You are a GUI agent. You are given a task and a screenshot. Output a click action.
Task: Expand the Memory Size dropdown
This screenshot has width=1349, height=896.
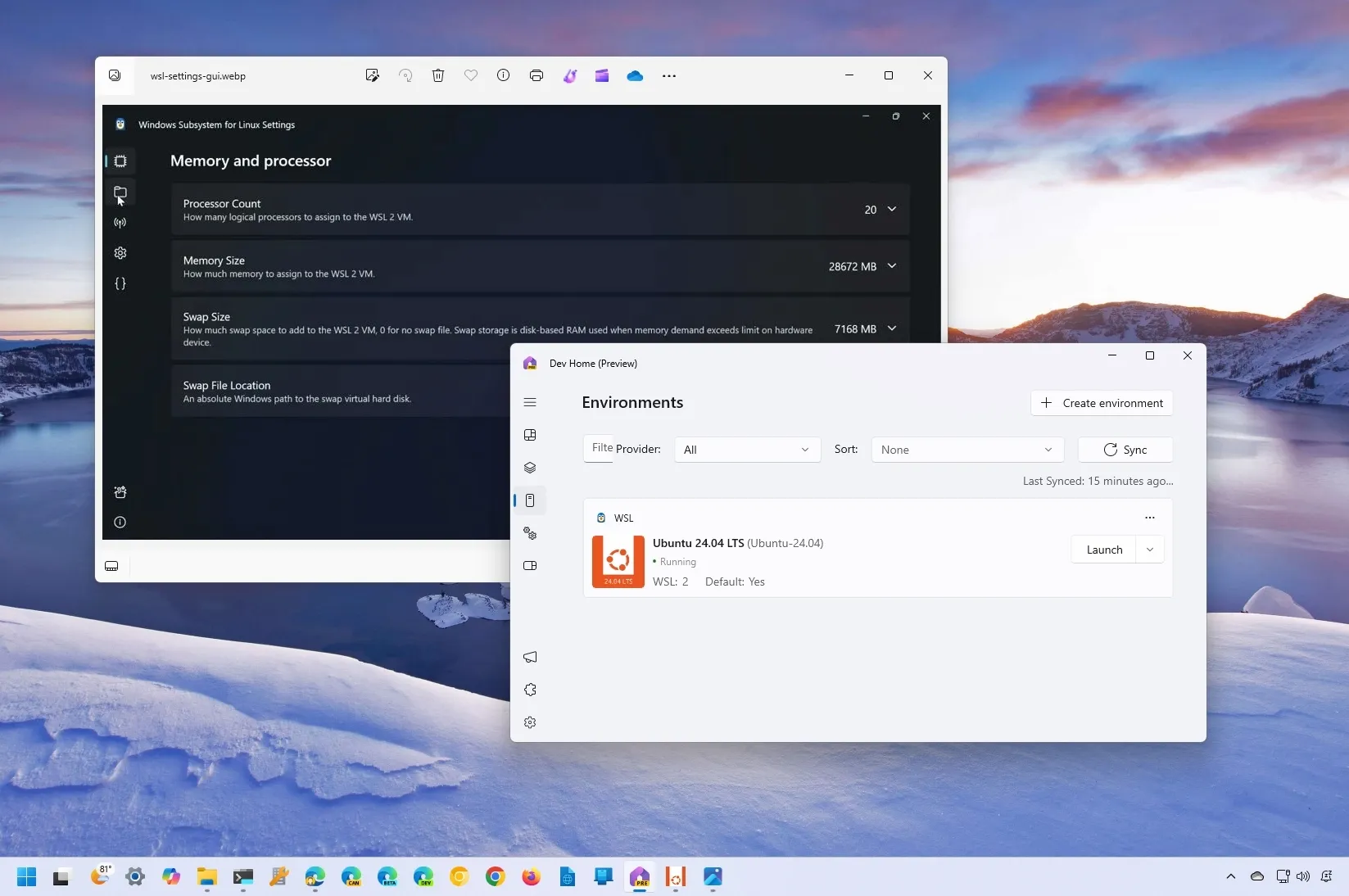point(892,266)
